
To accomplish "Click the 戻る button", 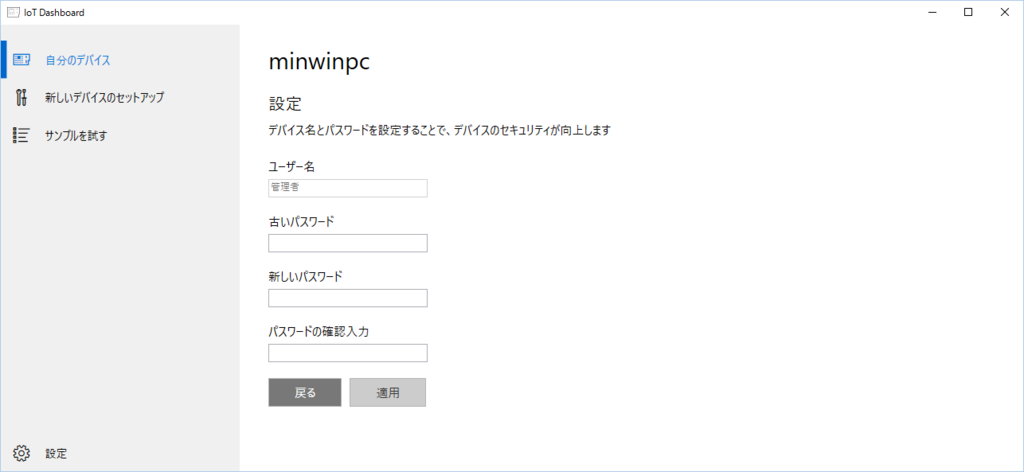I will point(304,392).
